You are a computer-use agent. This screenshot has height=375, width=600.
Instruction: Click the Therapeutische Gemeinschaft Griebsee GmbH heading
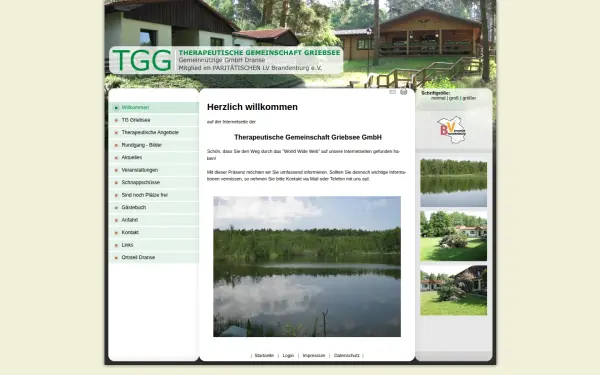[308, 137]
